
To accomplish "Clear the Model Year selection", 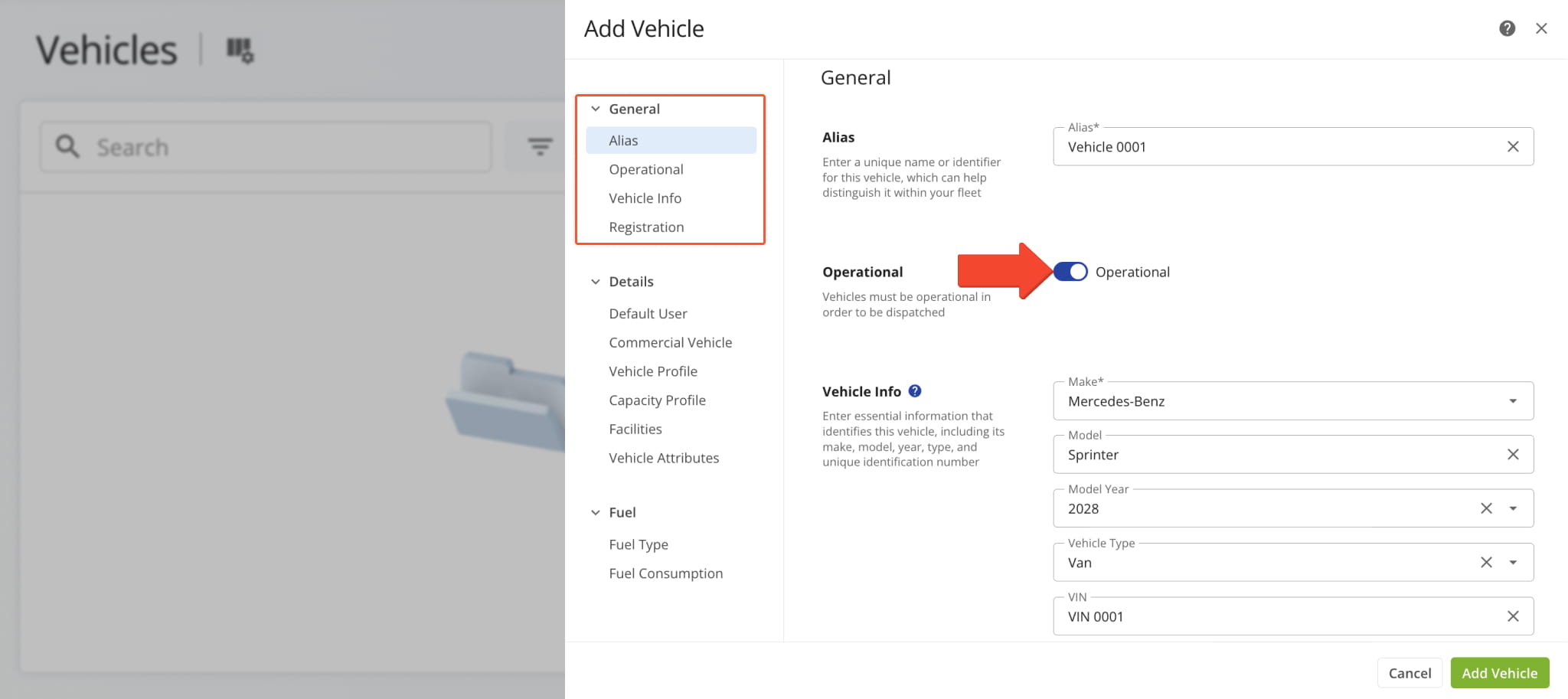I will point(1486,508).
